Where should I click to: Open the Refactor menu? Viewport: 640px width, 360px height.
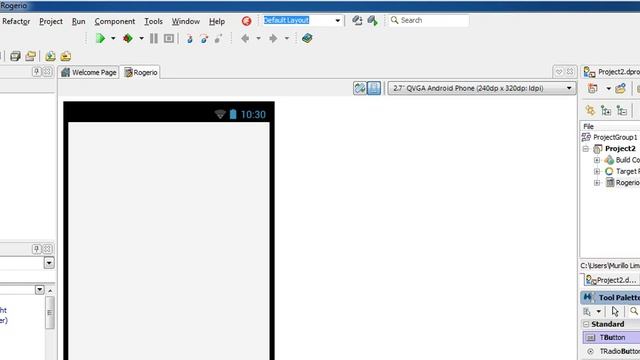16,21
